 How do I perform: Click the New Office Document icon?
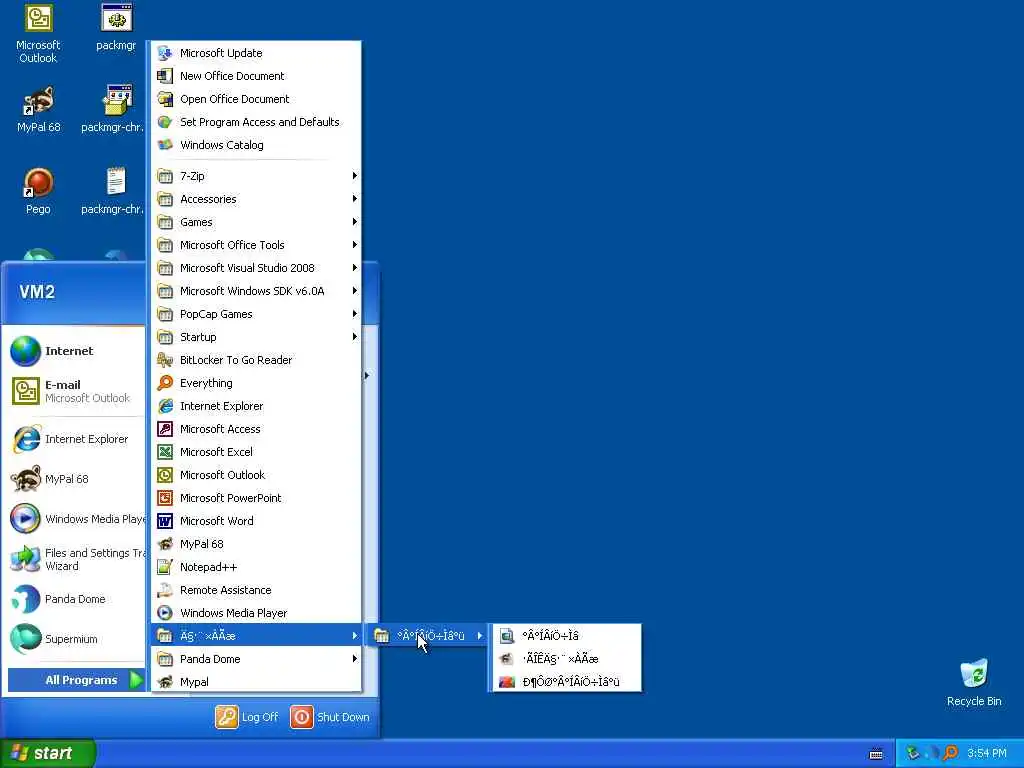[x=165, y=76]
